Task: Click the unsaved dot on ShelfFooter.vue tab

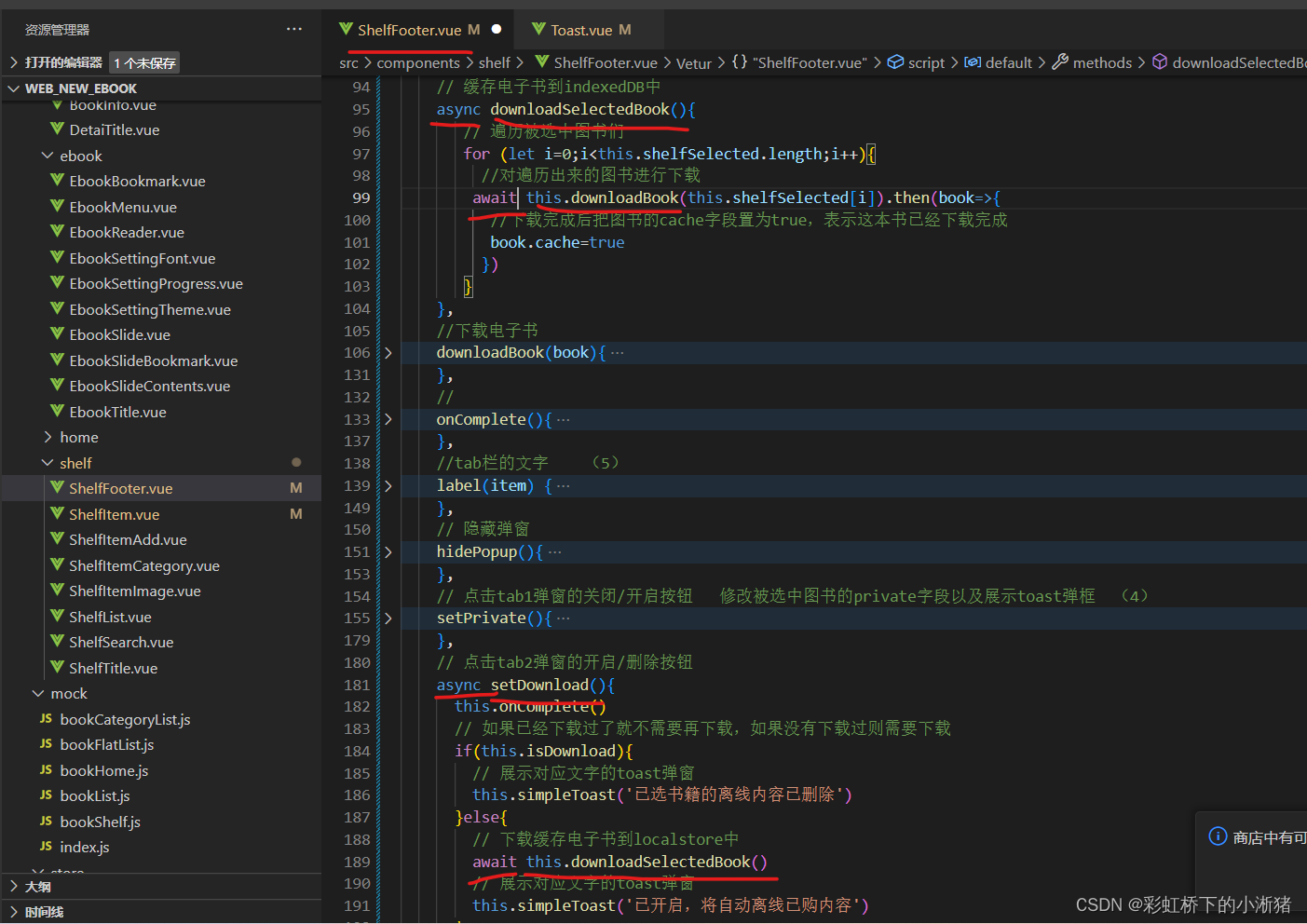Action: tap(497, 29)
